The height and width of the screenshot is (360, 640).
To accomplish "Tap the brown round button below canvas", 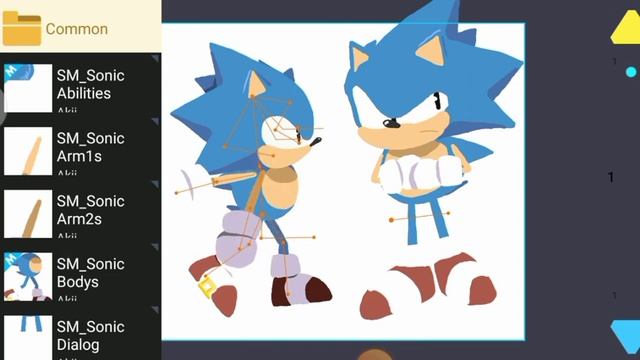I will [375, 354].
